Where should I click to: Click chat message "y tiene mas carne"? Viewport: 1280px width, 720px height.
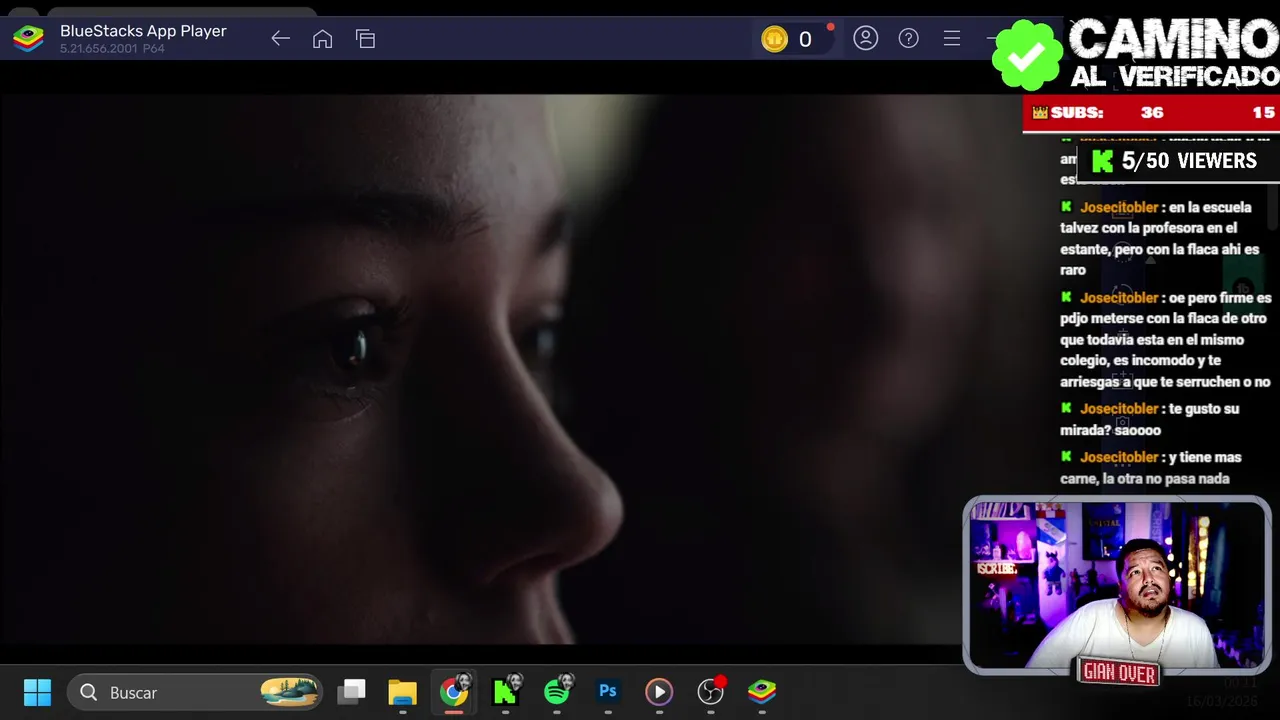pyautogui.click(x=1150, y=467)
